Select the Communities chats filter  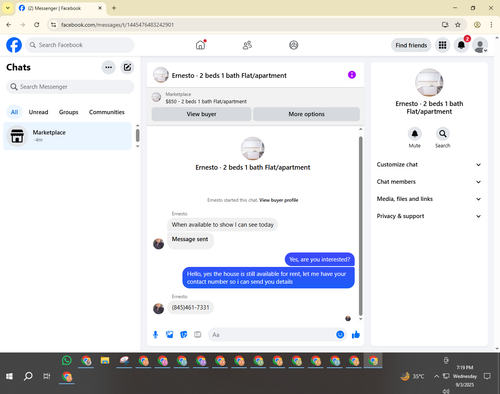coord(107,112)
